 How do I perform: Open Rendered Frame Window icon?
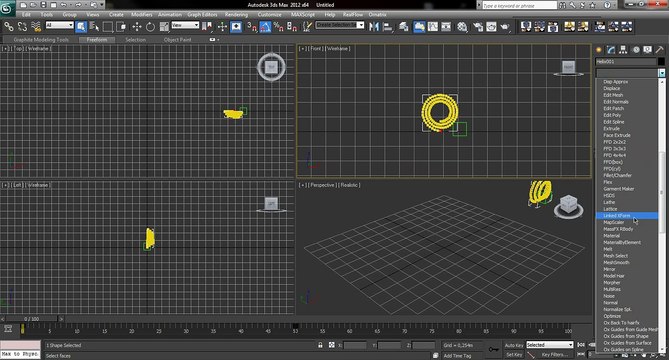pyautogui.click(x=492, y=27)
